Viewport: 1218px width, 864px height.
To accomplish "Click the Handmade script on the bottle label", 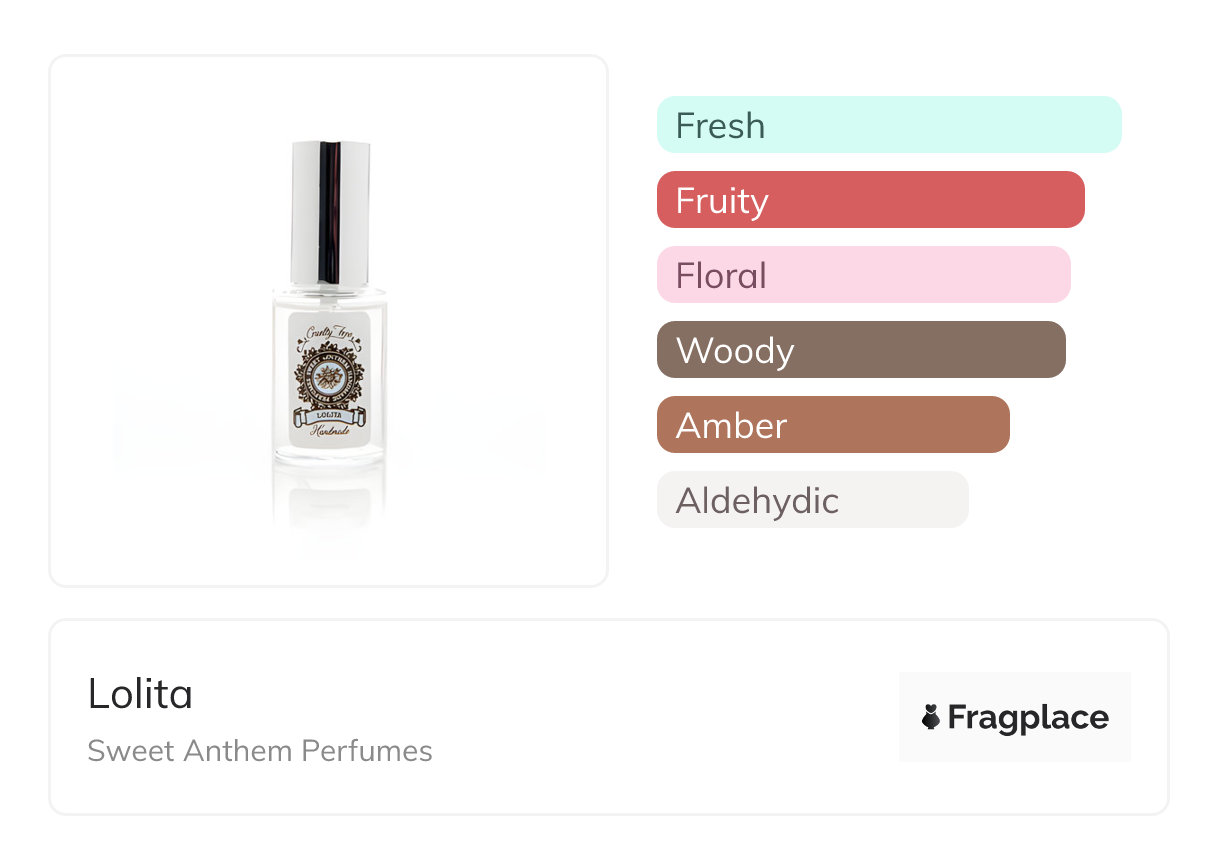I will 329,430.
